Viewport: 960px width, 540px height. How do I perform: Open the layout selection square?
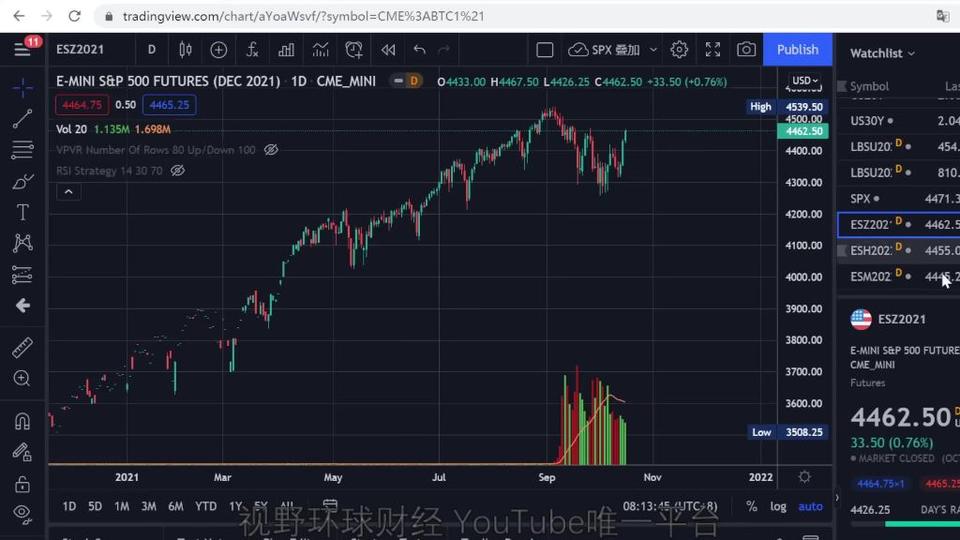point(544,50)
